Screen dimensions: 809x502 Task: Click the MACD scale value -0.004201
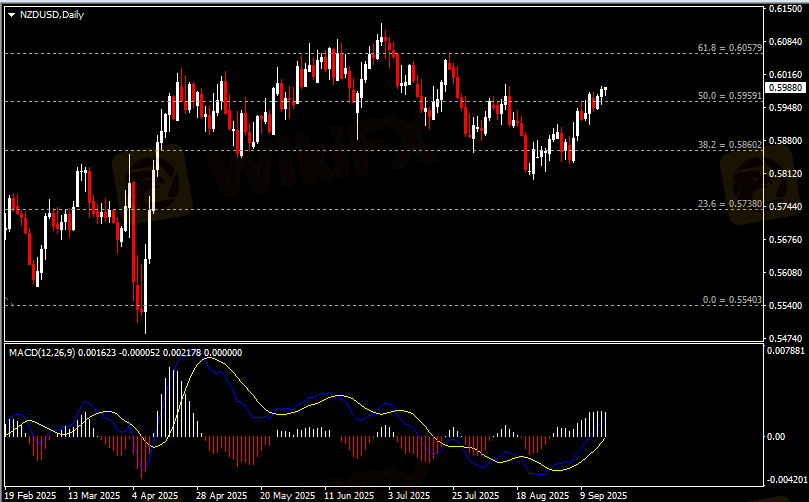(x=786, y=478)
